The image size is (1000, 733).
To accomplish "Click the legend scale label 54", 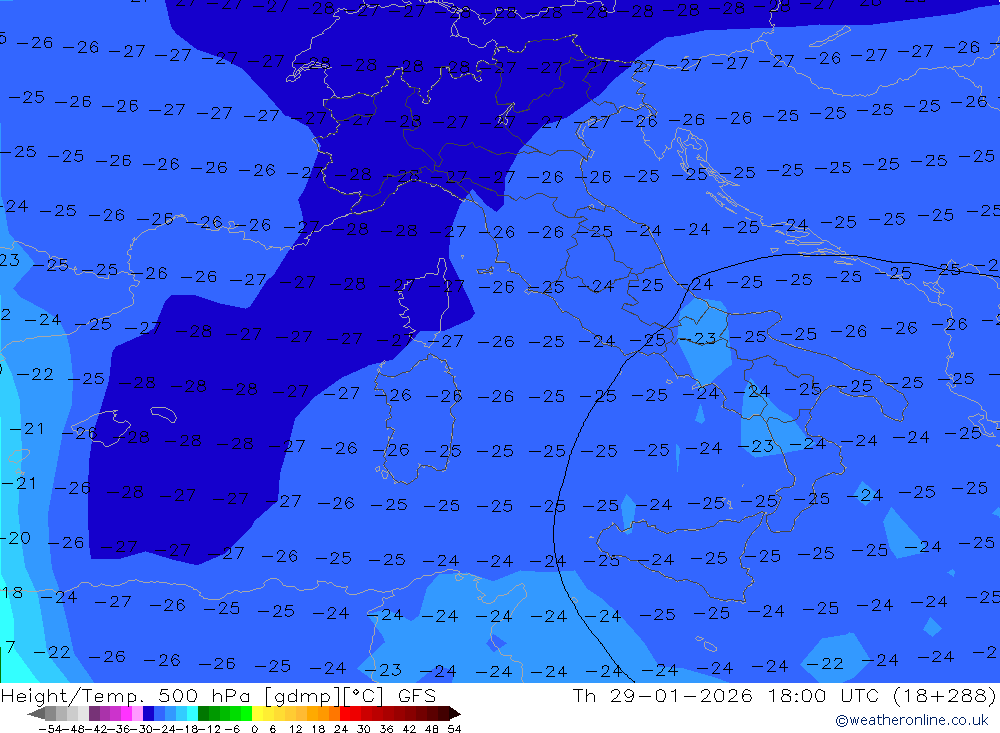I will click(454, 729).
